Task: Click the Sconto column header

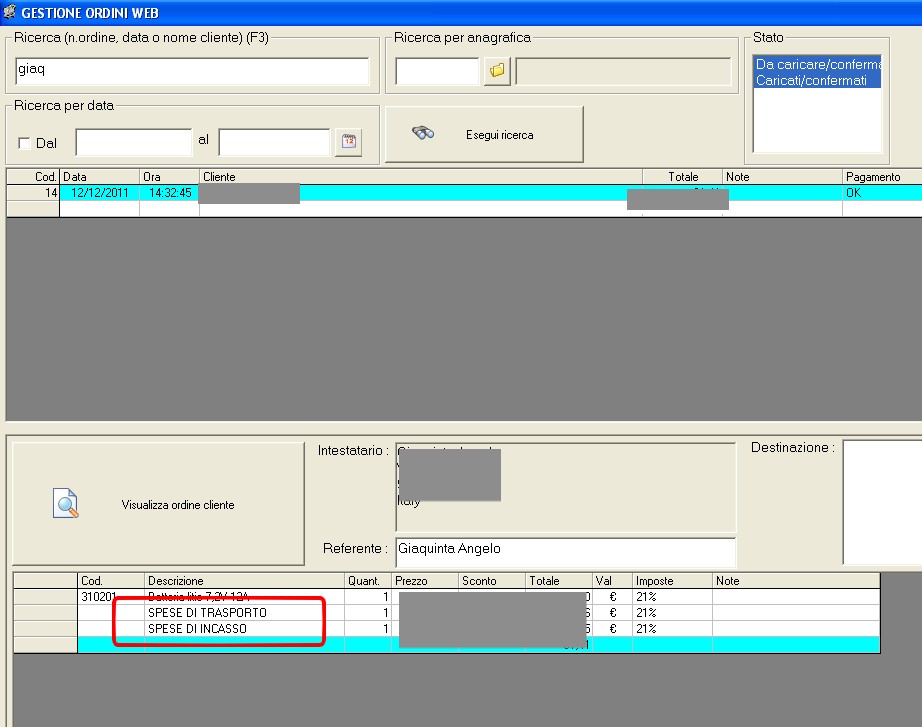Action: pyautogui.click(x=492, y=581)
